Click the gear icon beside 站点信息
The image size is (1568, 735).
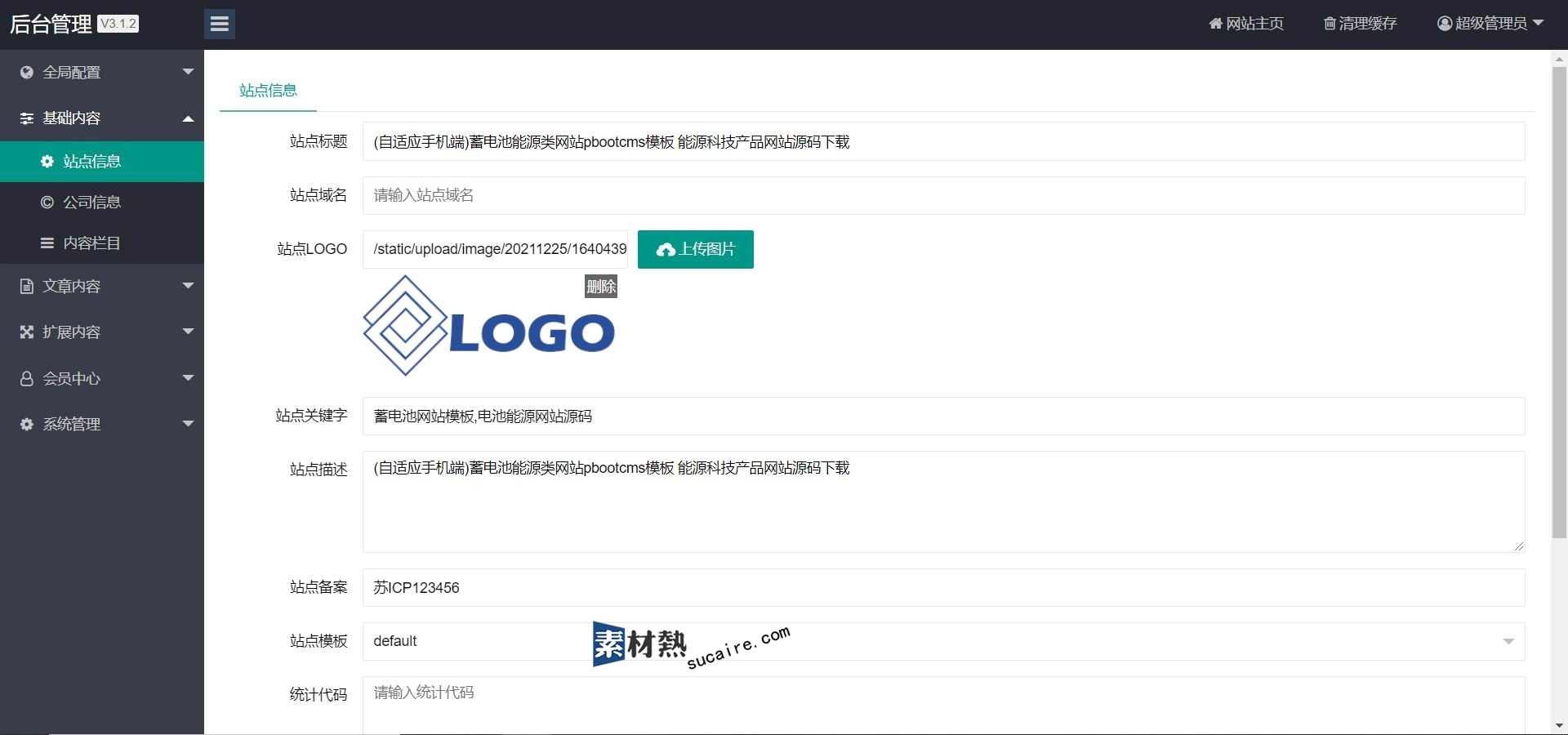[x=47, y=162]
